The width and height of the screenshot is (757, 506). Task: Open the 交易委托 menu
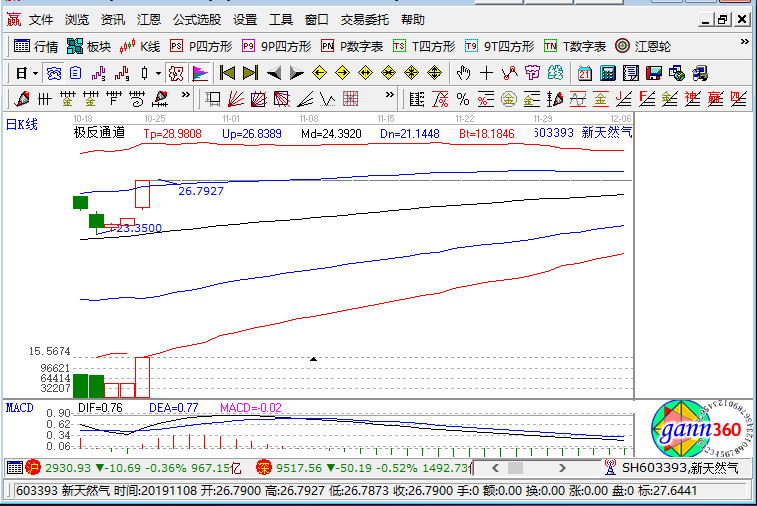(x=364, y=19)
